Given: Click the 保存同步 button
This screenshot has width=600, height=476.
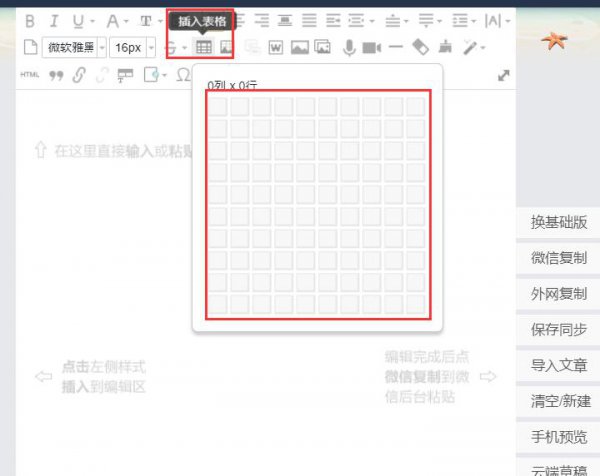Looking at the screenshot, I should (x=558, y=330).
